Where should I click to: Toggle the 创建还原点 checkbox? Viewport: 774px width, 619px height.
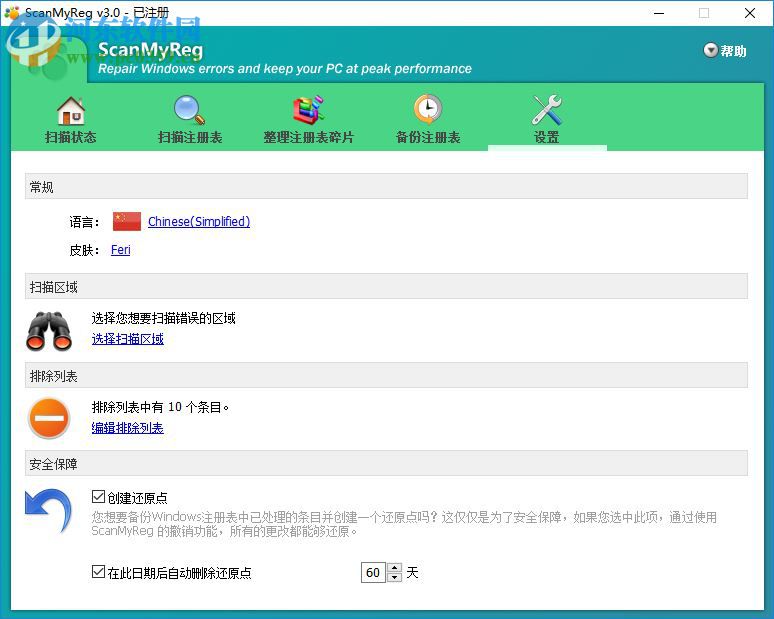[98, 497]
